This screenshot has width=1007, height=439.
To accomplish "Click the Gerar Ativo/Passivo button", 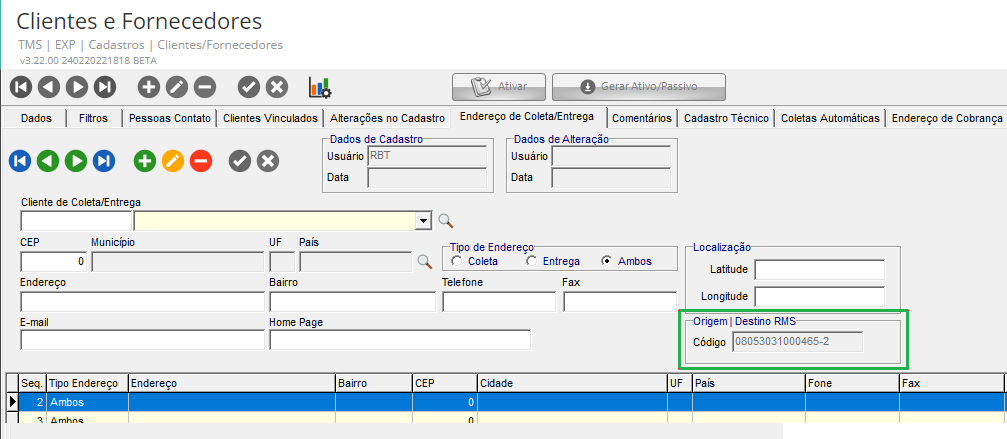I will pos(639,87).
